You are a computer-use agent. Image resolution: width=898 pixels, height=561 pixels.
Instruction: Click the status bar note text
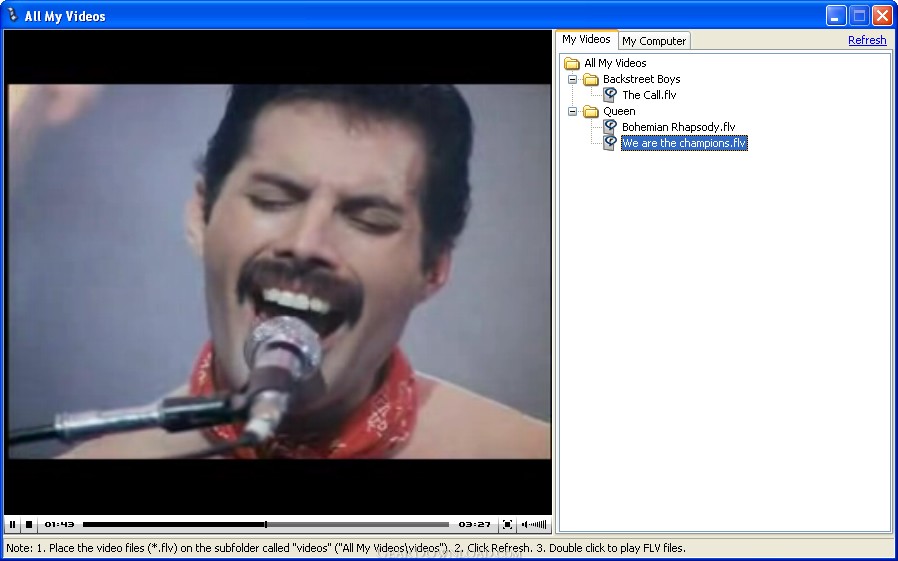point(345,548)
